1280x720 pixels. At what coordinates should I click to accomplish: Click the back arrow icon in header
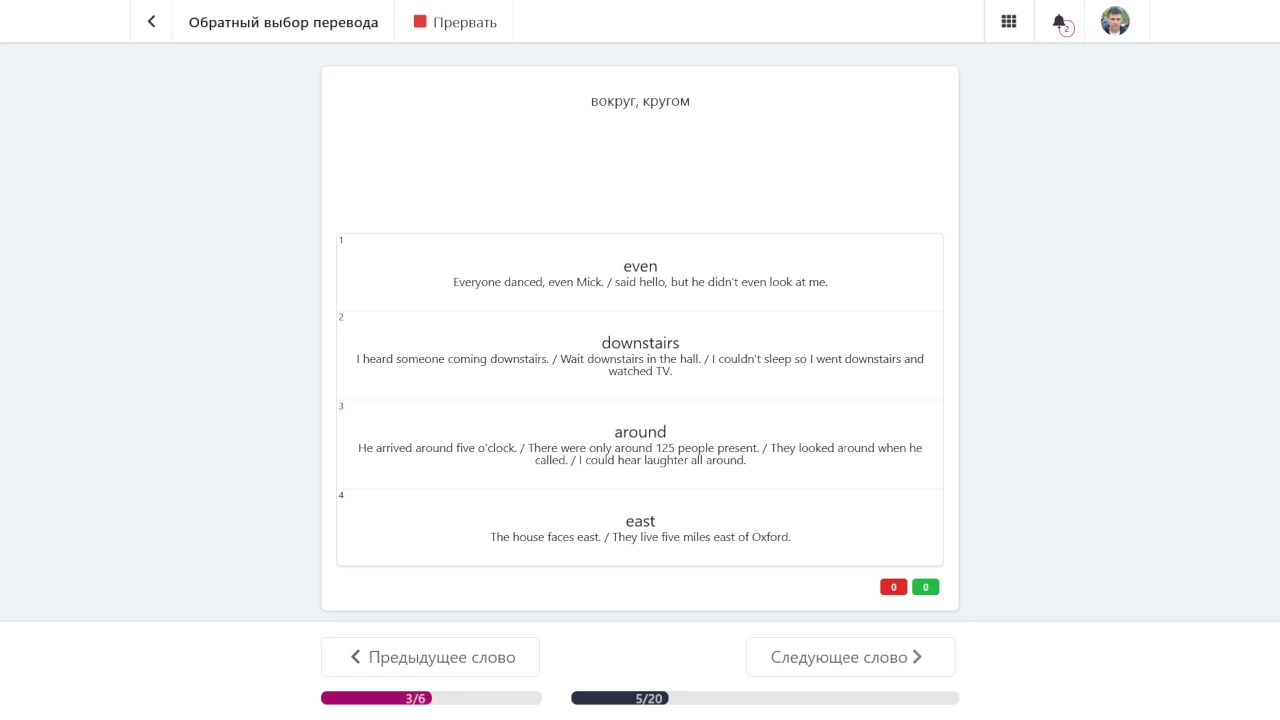coord(151,21)
